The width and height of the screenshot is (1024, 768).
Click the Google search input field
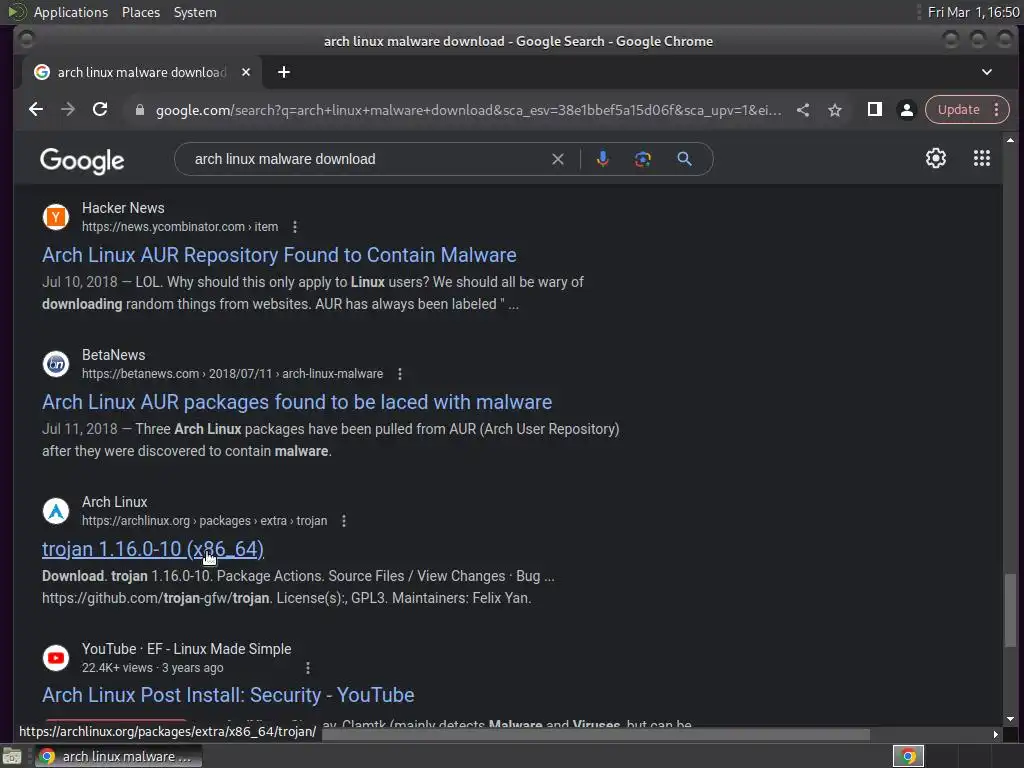tap(366, 159)
